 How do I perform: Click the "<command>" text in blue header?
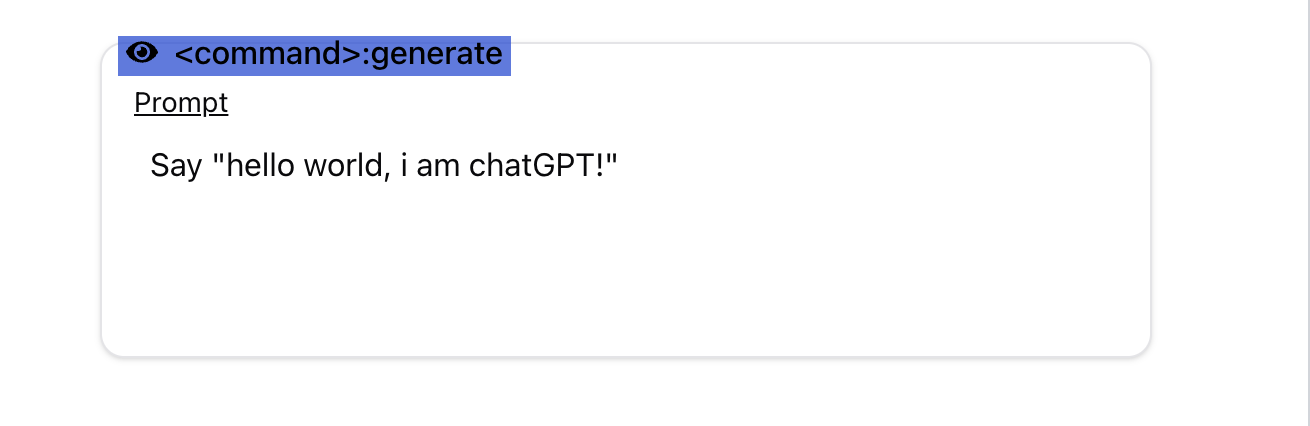(x=267, y=54)
